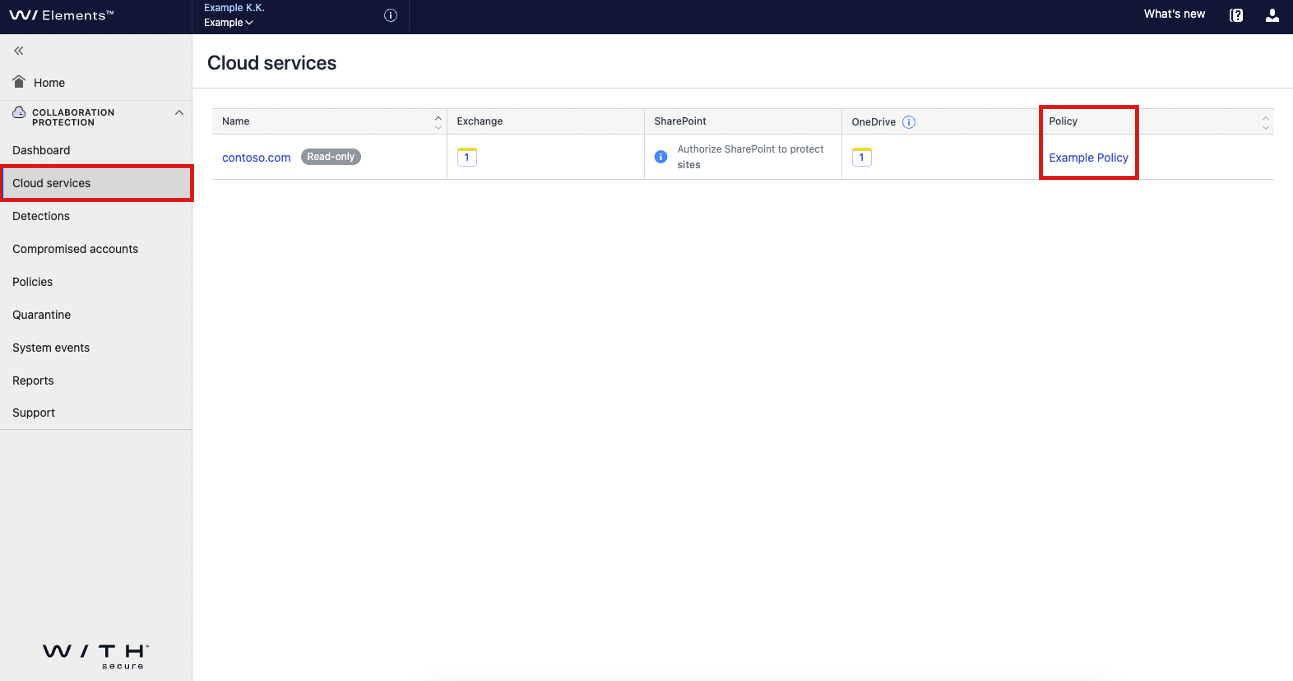Viewport: 1293px width, 681px height.
Task: Open System events in the sidebar
Action: point(51,348)
